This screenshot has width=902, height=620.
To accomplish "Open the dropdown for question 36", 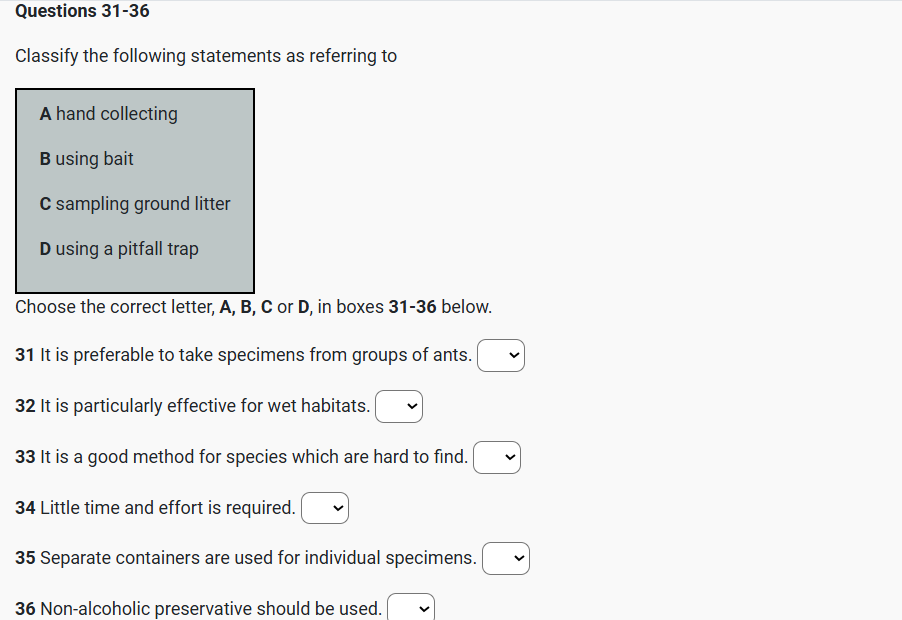I will (411, 608).
